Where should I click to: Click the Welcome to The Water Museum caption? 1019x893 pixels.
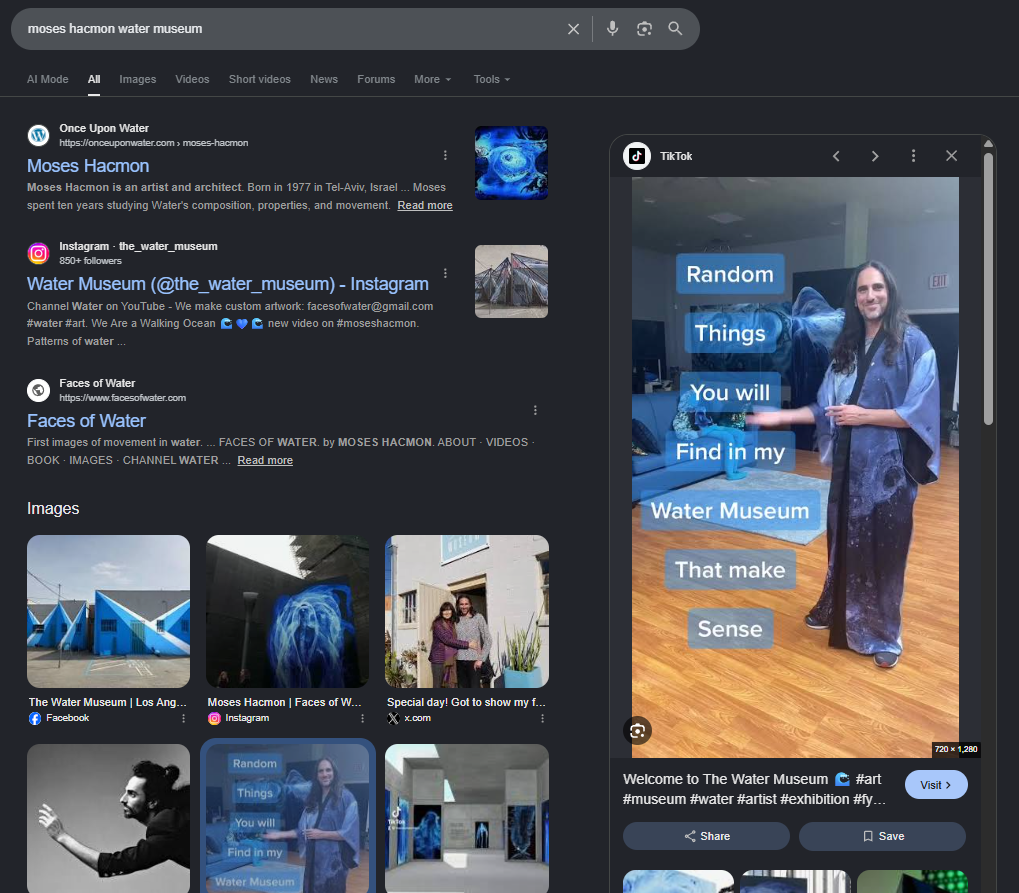tap(754, 789)
